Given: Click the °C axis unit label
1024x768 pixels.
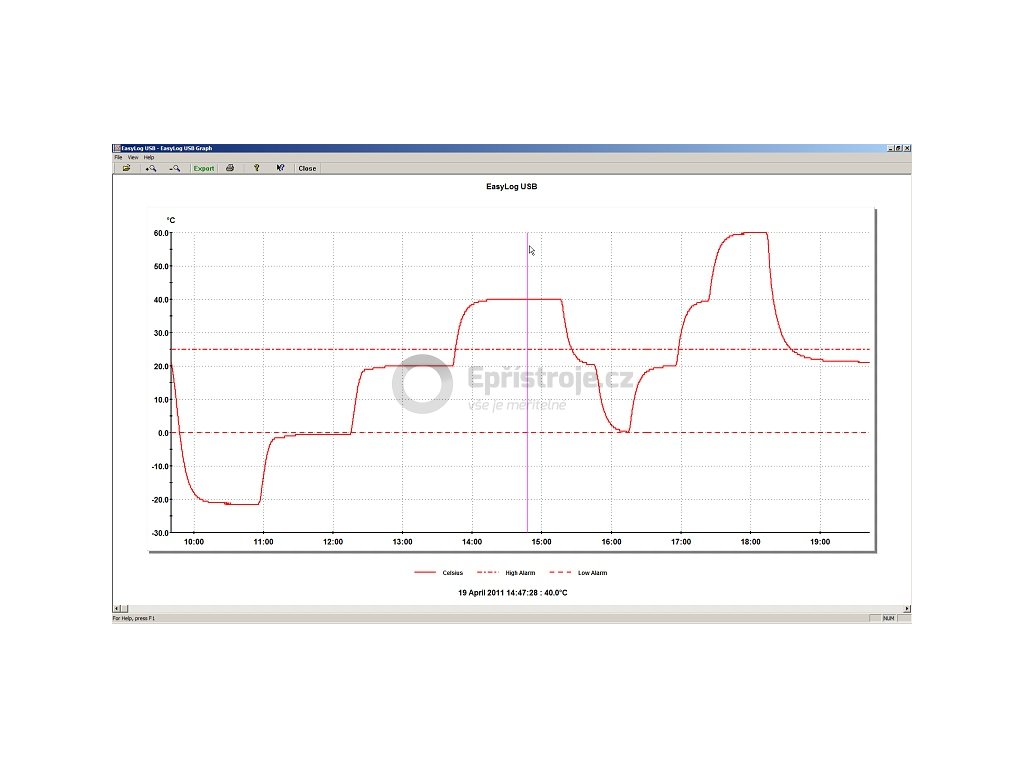Looking at the screenshot, I should pos(170,220).
